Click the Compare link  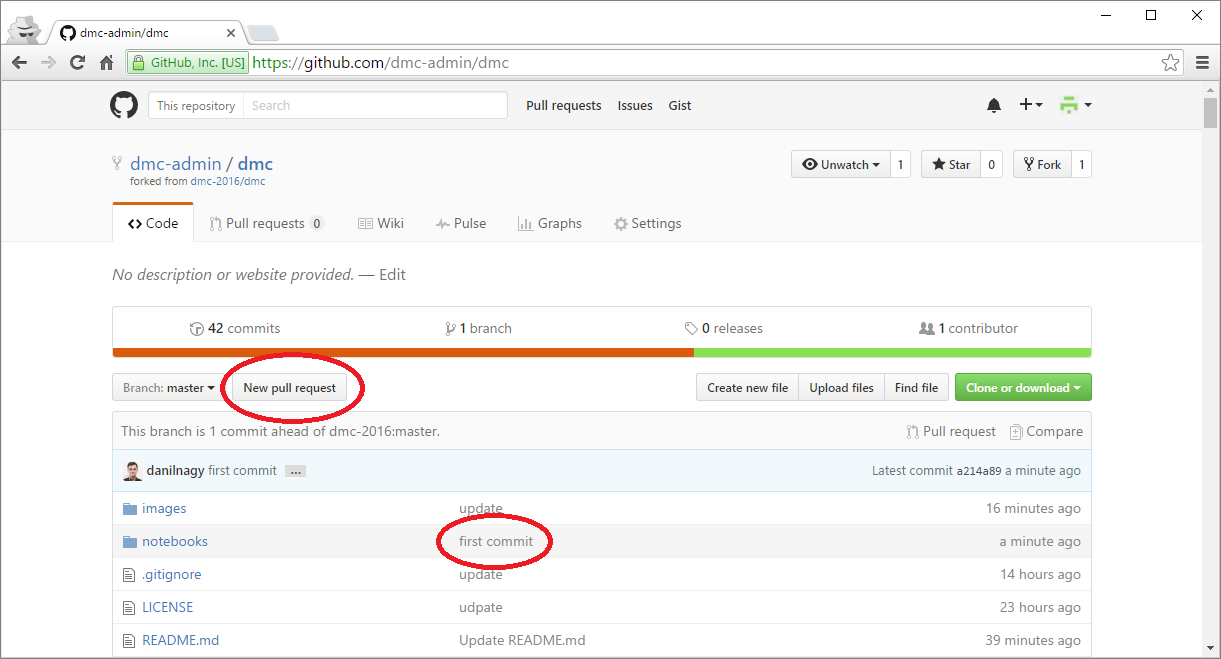(1046, 431)
